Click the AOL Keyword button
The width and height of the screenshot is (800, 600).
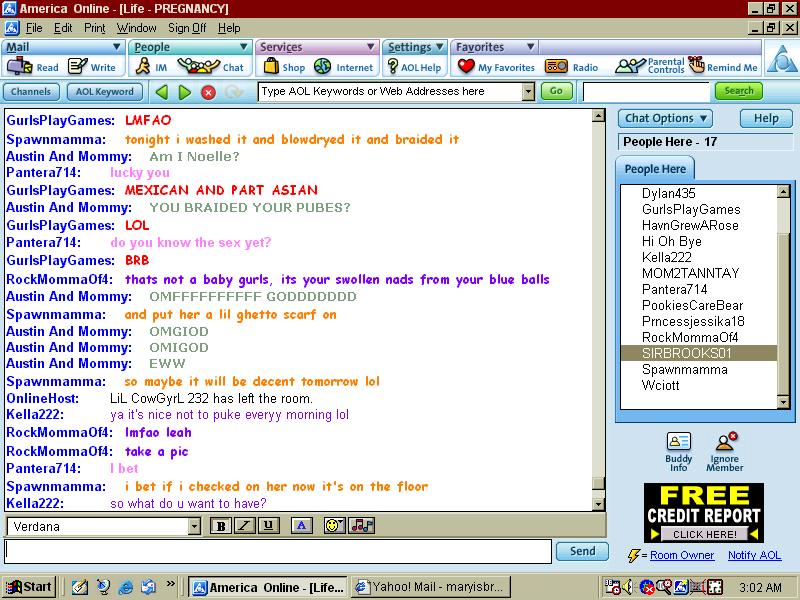click(x=104, y=92)
